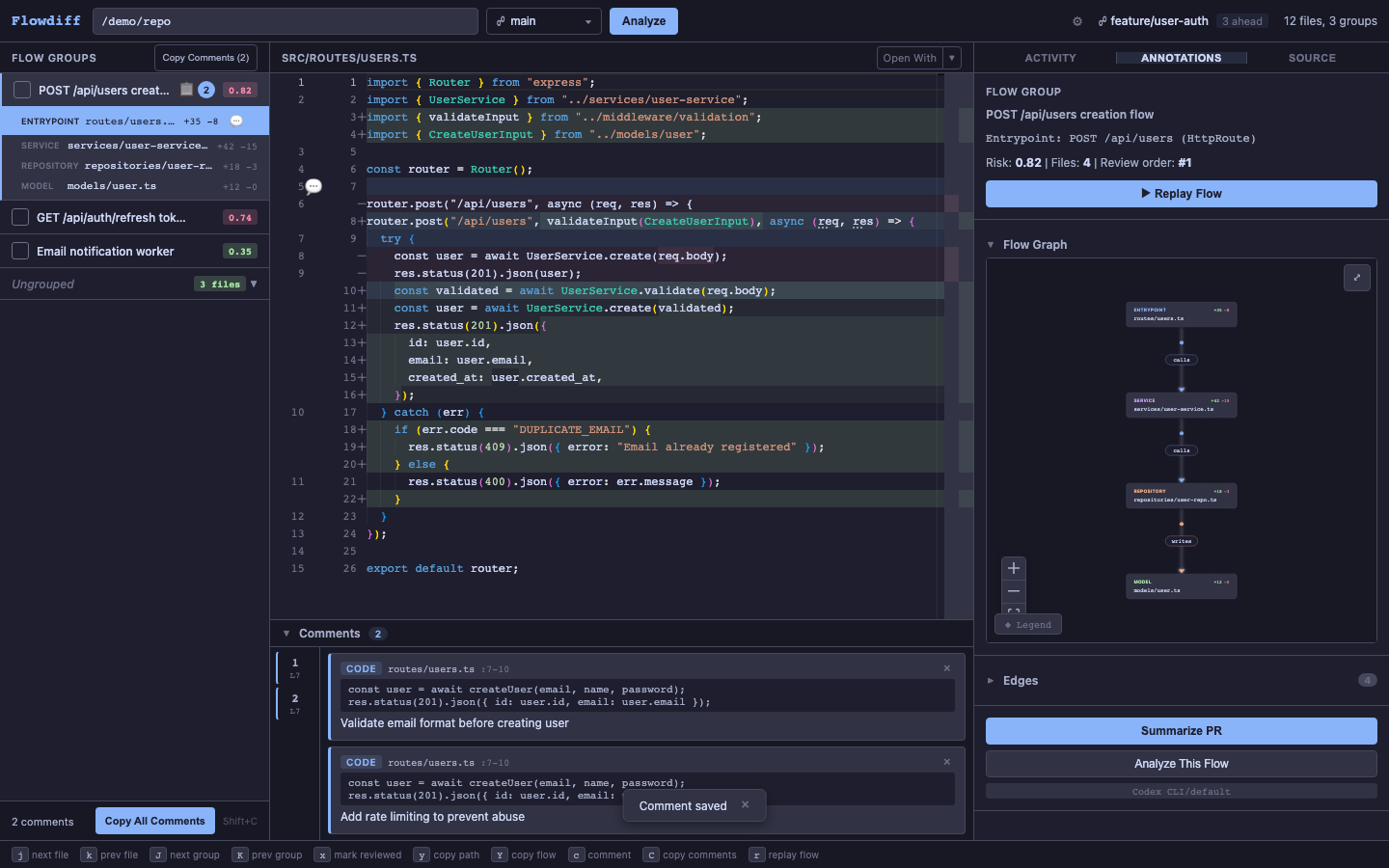Viewport: 1389px width, 868px height.
Task: Click the 0.82 risk badge
Action: click(240, 90)
